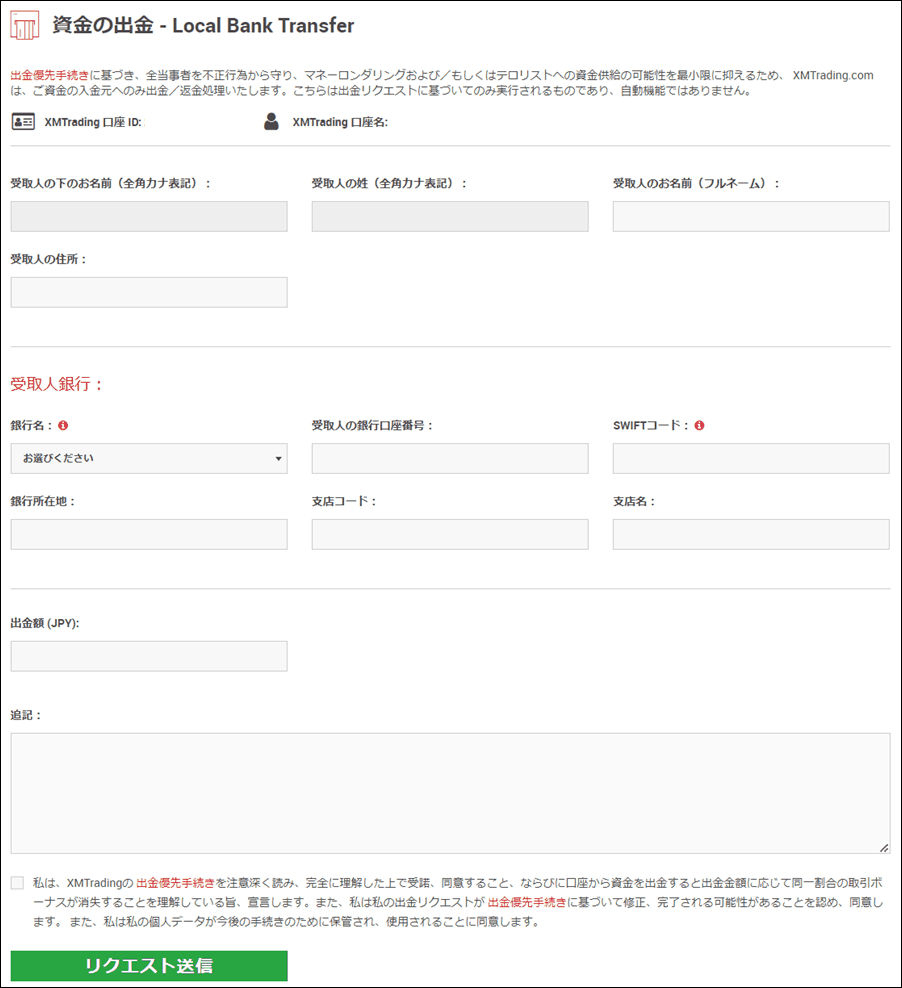
Task: Click the resize handle of the 追記 textarea
Action: [884, 848]
